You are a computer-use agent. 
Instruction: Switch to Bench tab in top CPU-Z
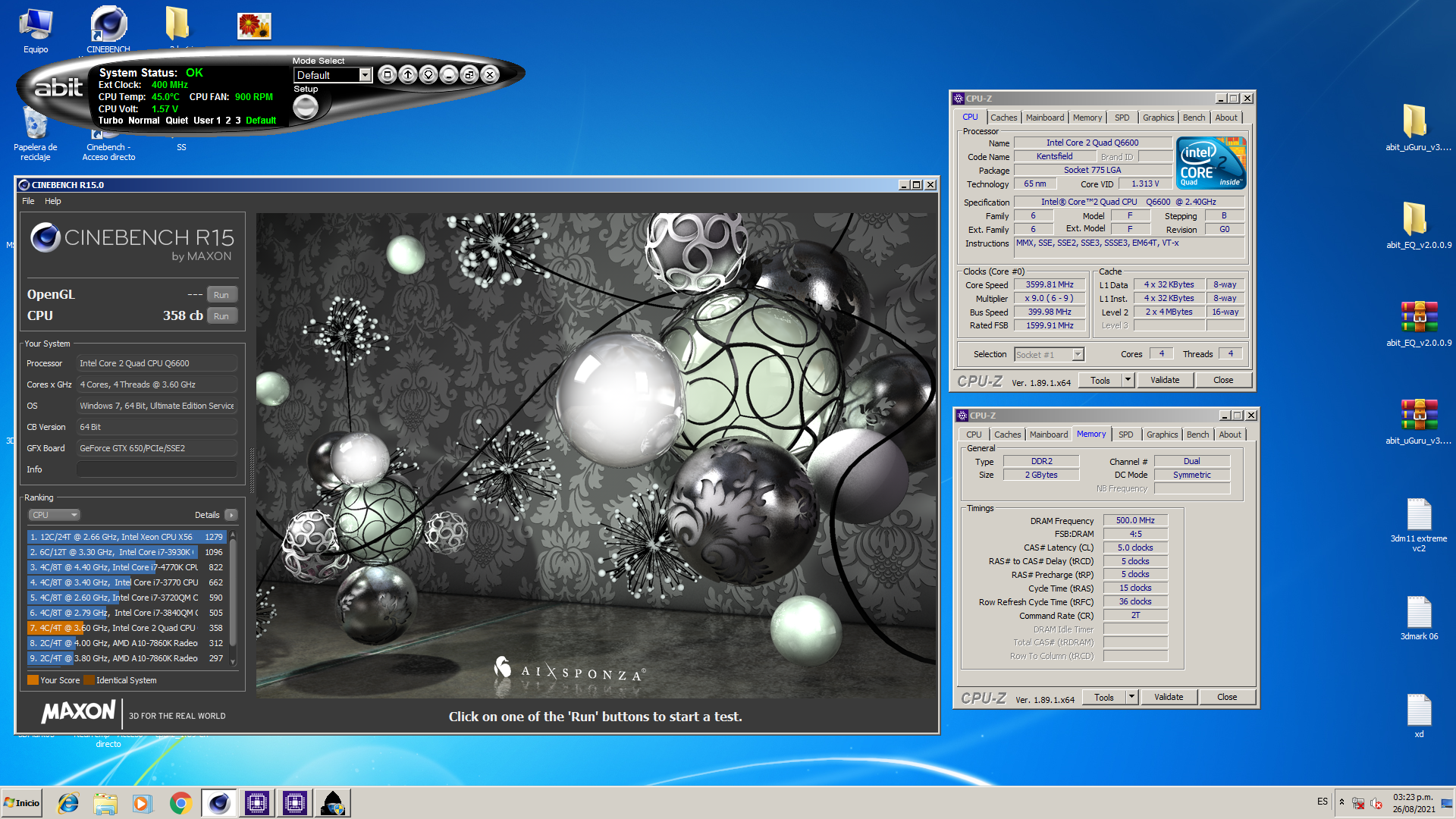[x=1193, y=118]
